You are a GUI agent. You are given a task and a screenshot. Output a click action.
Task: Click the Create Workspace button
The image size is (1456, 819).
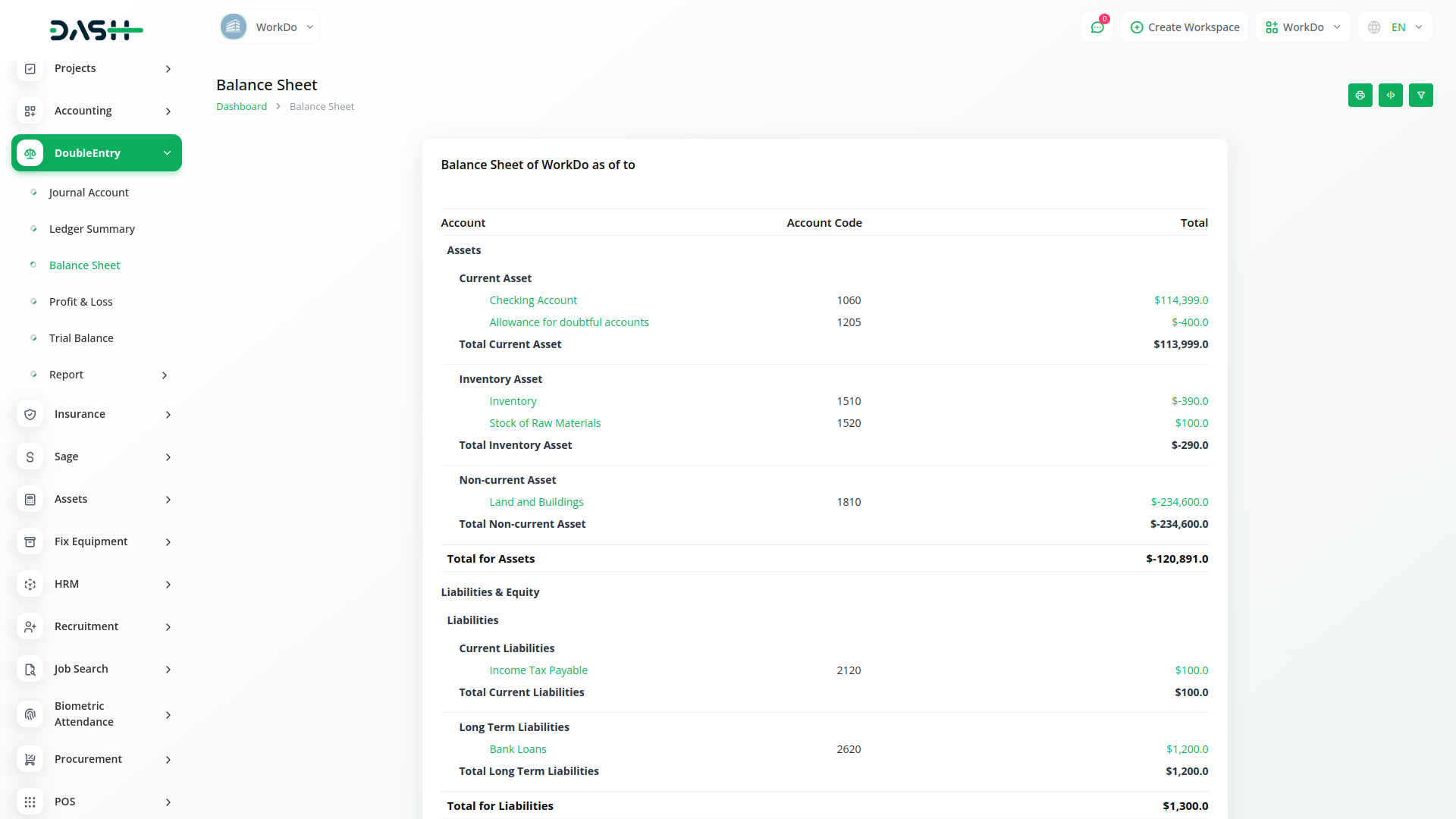click(1185, 27)
